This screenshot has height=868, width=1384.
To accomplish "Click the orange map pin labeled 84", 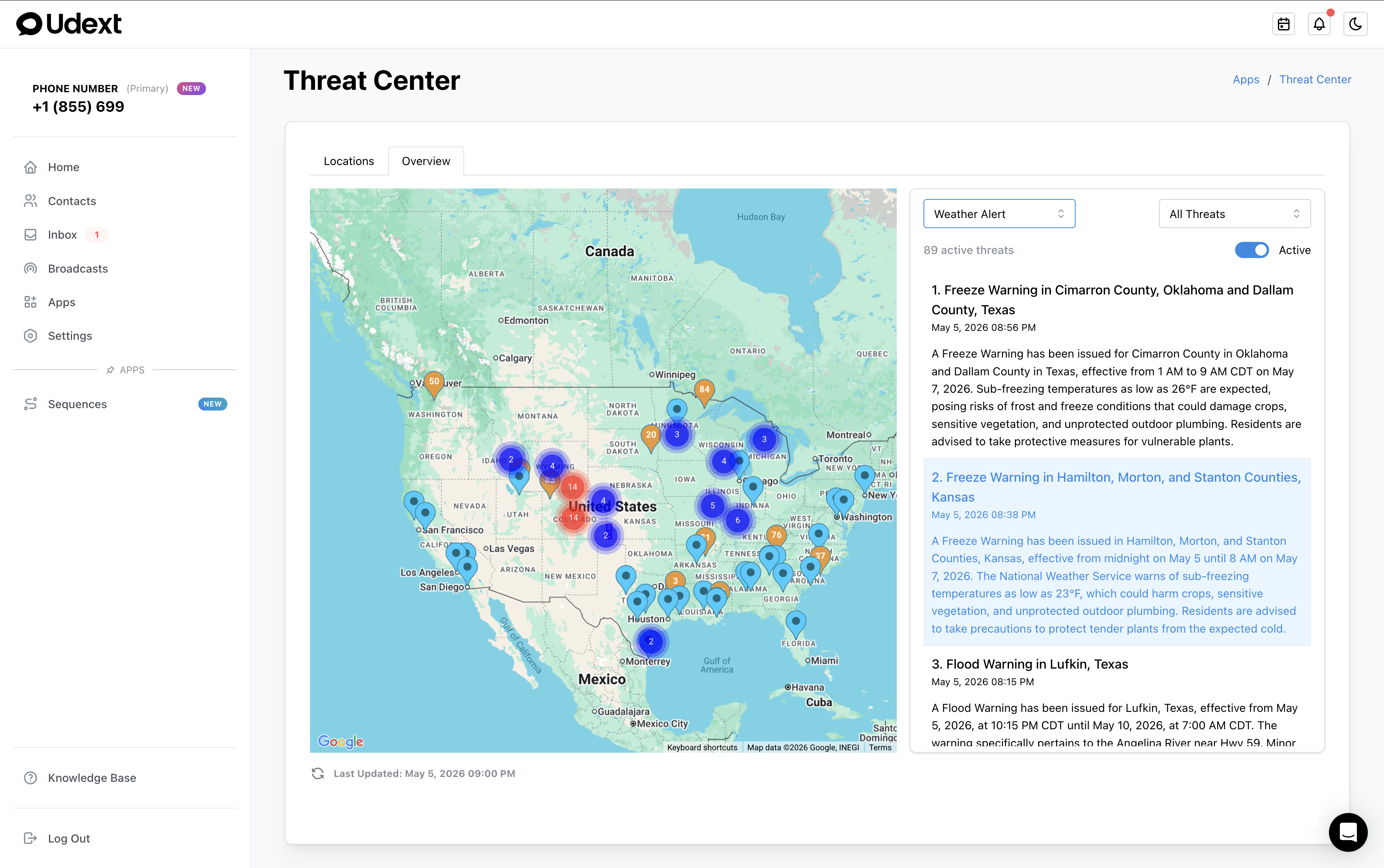I will 704,393.
